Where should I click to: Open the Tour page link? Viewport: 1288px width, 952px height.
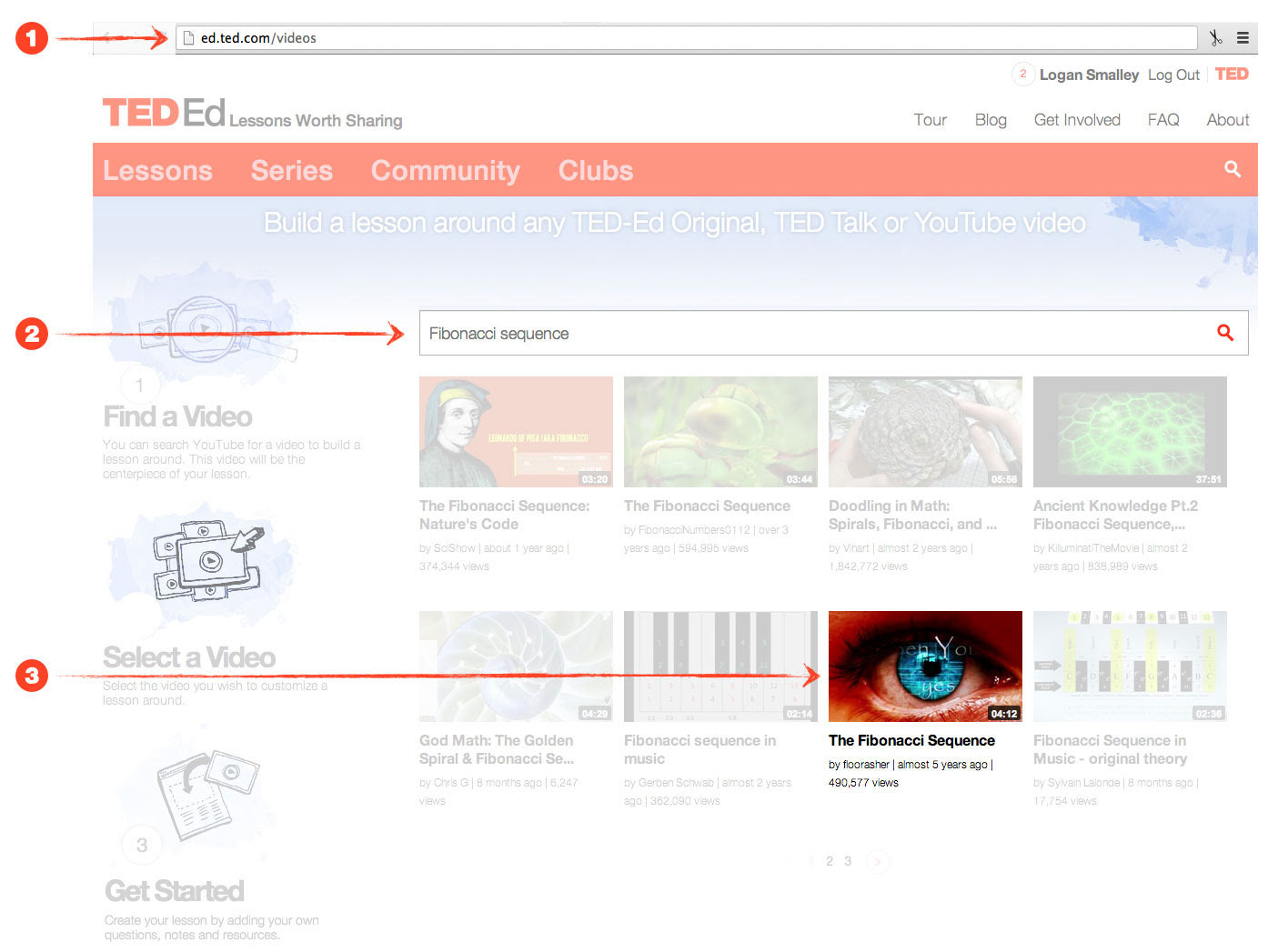[930, 120]
